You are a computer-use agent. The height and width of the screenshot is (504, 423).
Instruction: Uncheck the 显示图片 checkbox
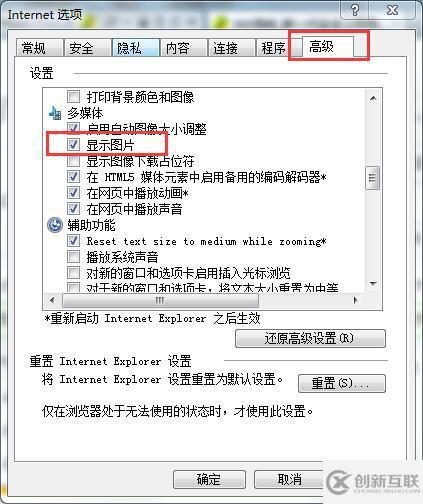(73, 145)
